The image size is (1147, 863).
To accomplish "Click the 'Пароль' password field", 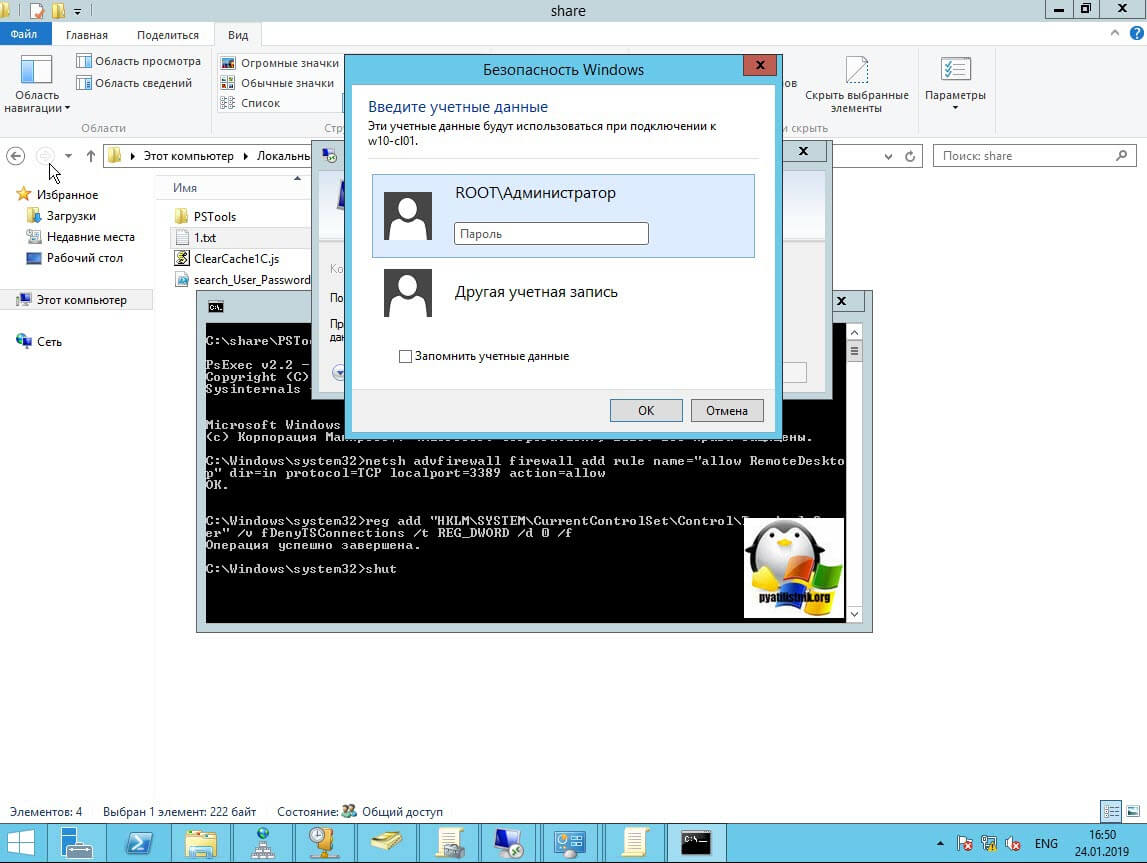I will 551,234.
